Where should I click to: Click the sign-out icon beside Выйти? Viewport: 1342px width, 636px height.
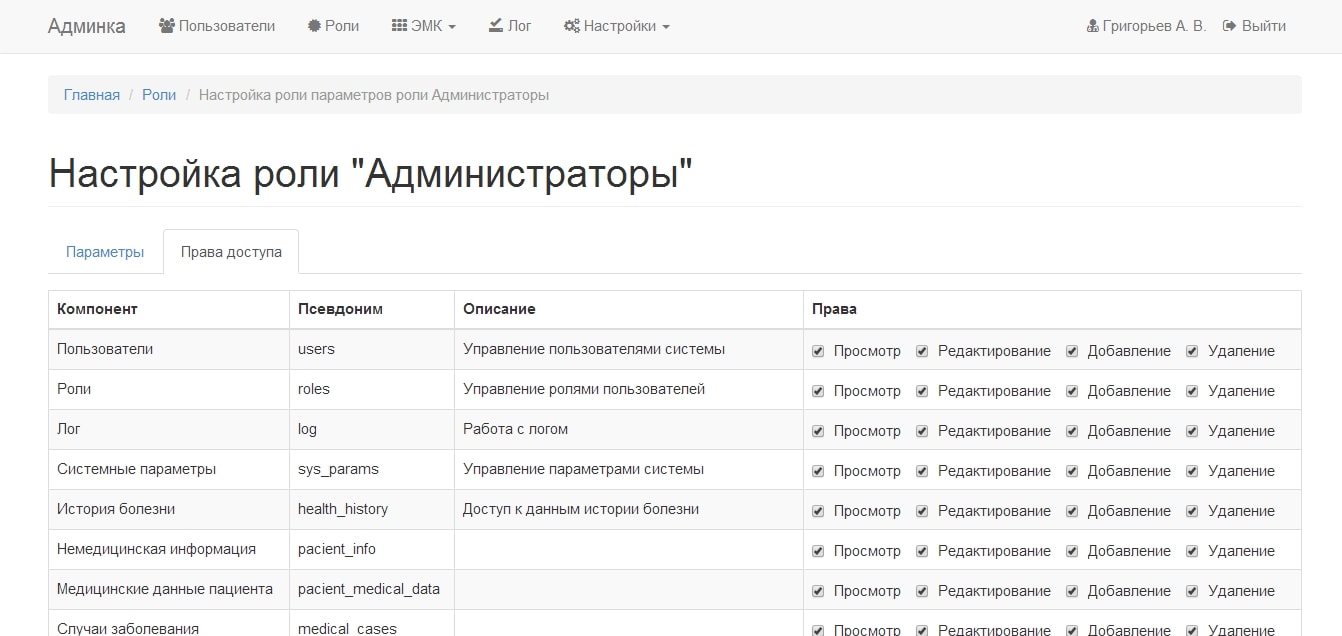1229,26
